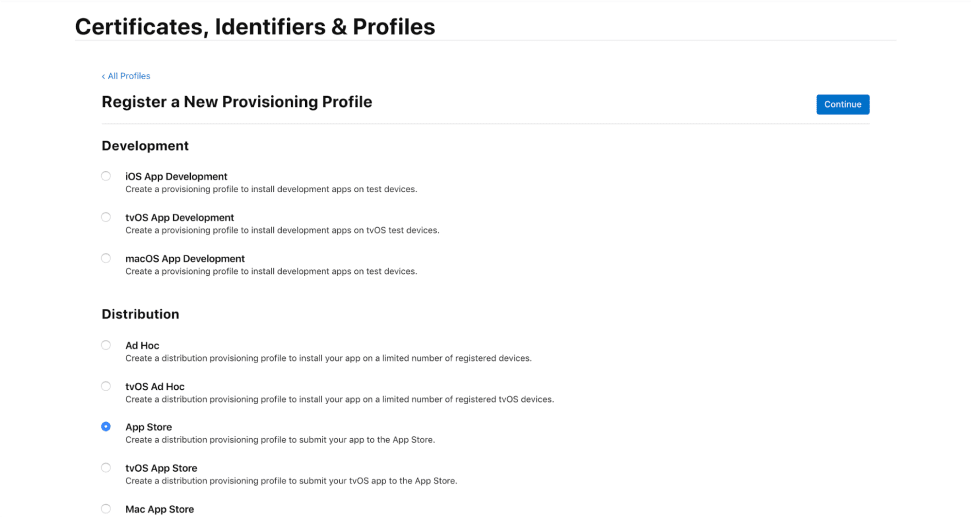Click the Certificates, Identifiers & Profiles title

pos(255,27)
